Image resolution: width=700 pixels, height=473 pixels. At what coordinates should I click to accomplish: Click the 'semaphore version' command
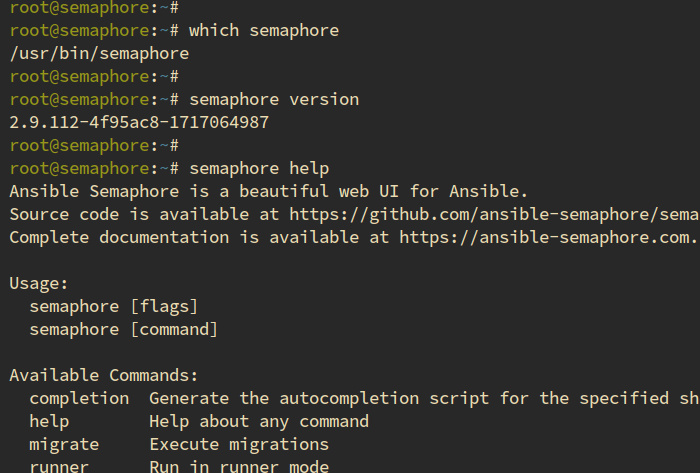274,99
